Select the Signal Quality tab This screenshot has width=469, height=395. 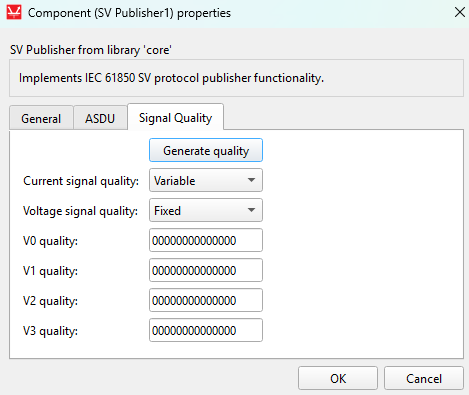(x=175, y=117)
